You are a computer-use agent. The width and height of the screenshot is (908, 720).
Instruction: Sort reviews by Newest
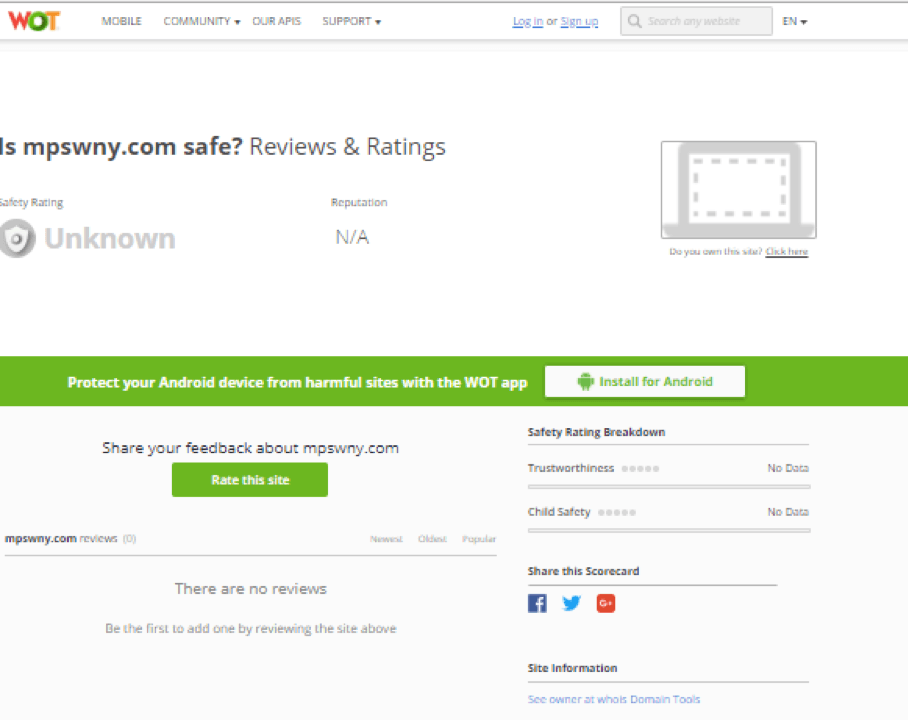pyautogui.click(x=386, y=539)
